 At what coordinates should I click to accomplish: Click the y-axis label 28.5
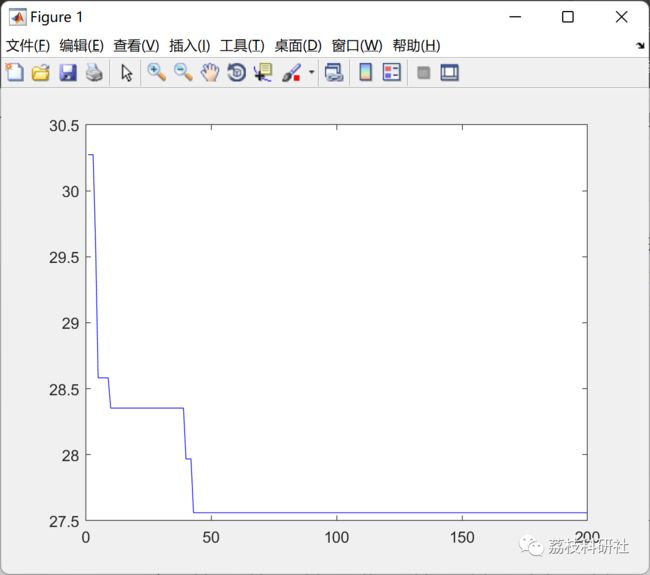64,389
